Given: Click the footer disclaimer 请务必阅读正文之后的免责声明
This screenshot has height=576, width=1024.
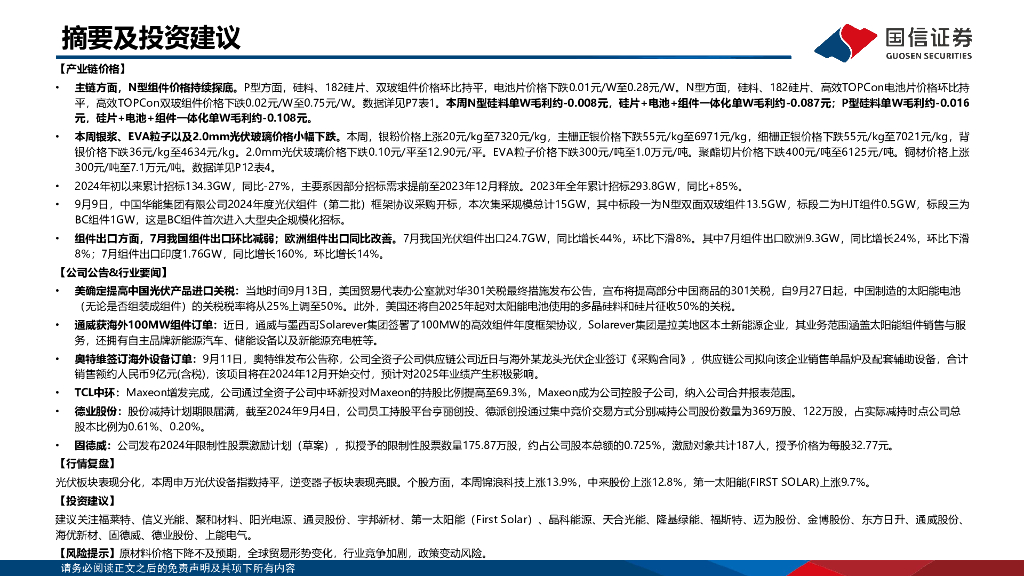Looking at the screenshot, I should click(x=178, y=568).
